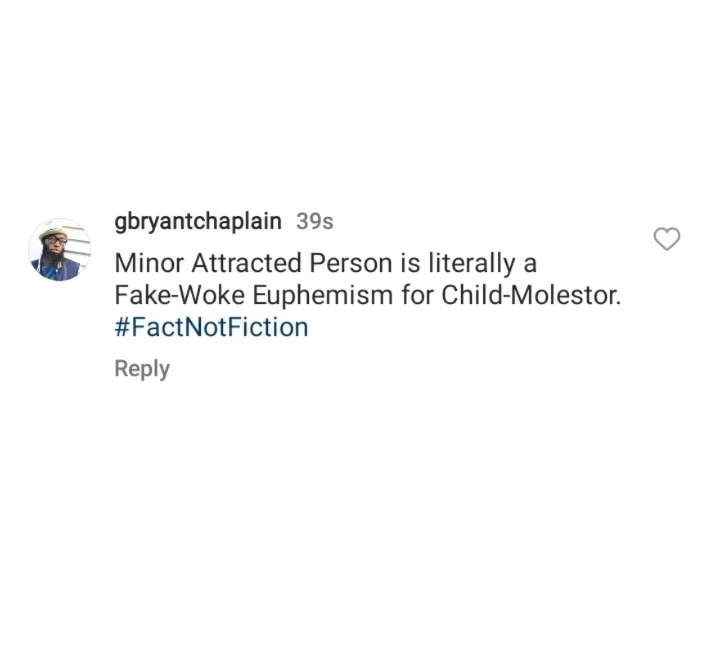Screen dimensions: 720x654
Task: Browse posts tagged #FactNotFiction
Action: [x=211, y=327]
